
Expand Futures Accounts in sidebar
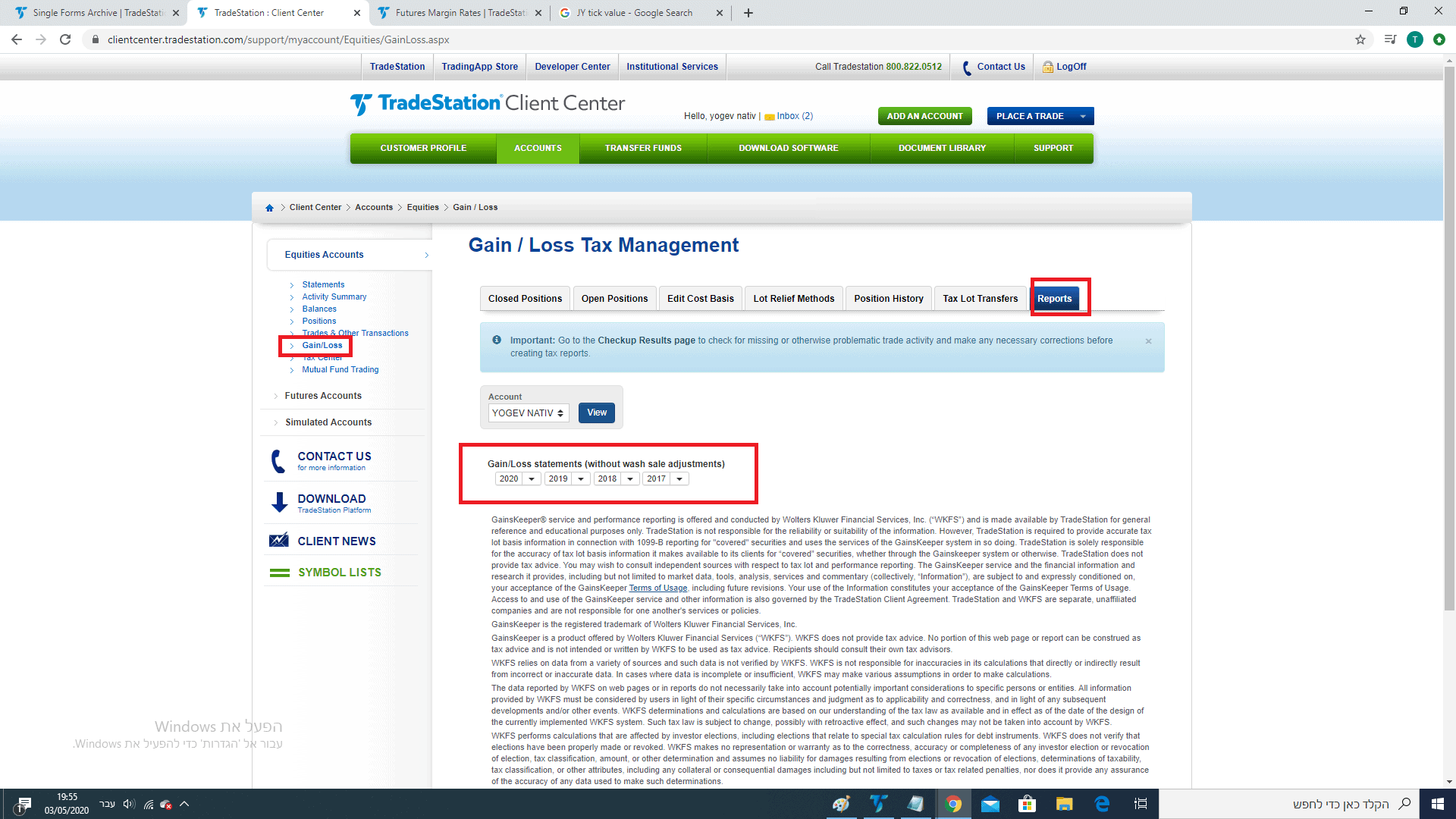click(x=323, y=396)
